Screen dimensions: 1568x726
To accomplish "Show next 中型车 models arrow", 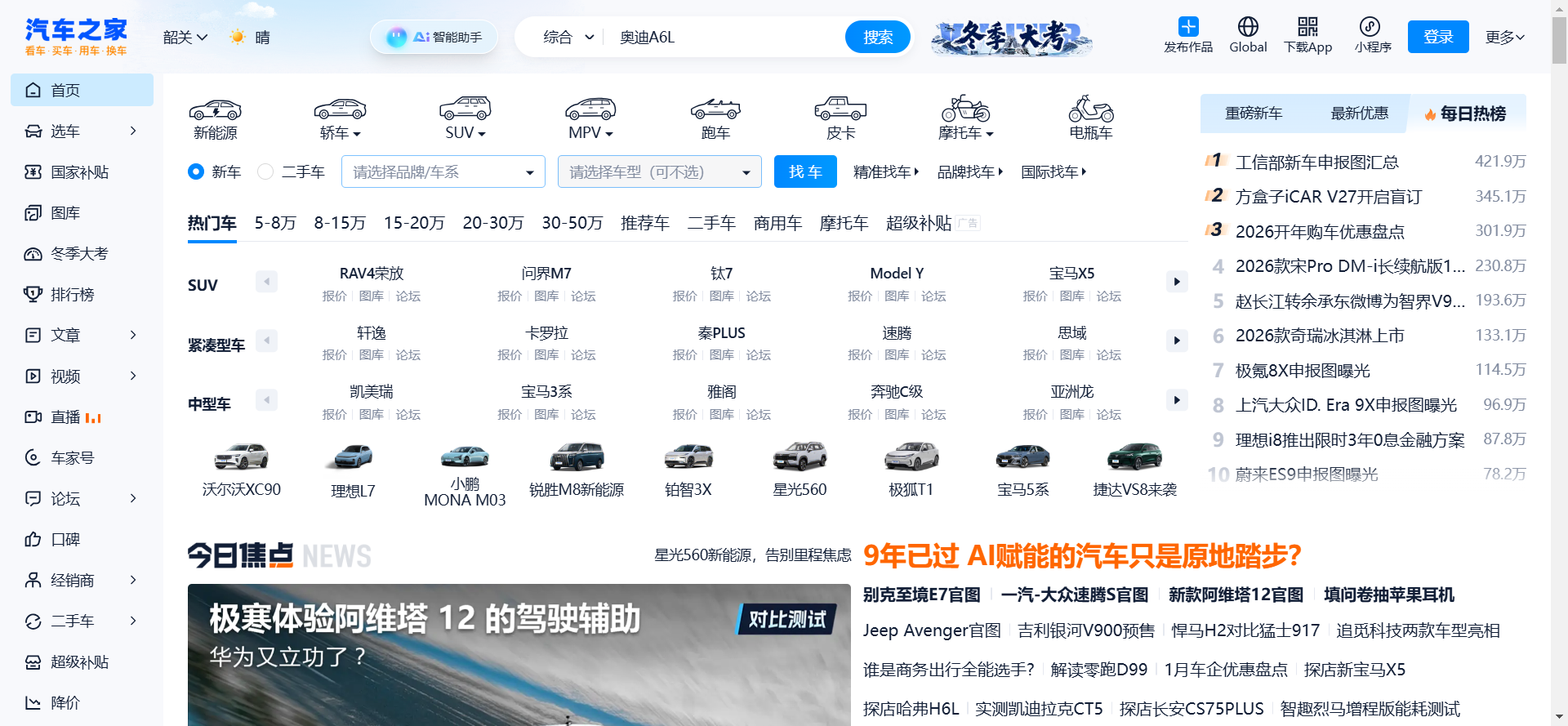I will click(x=1177, y=400).
